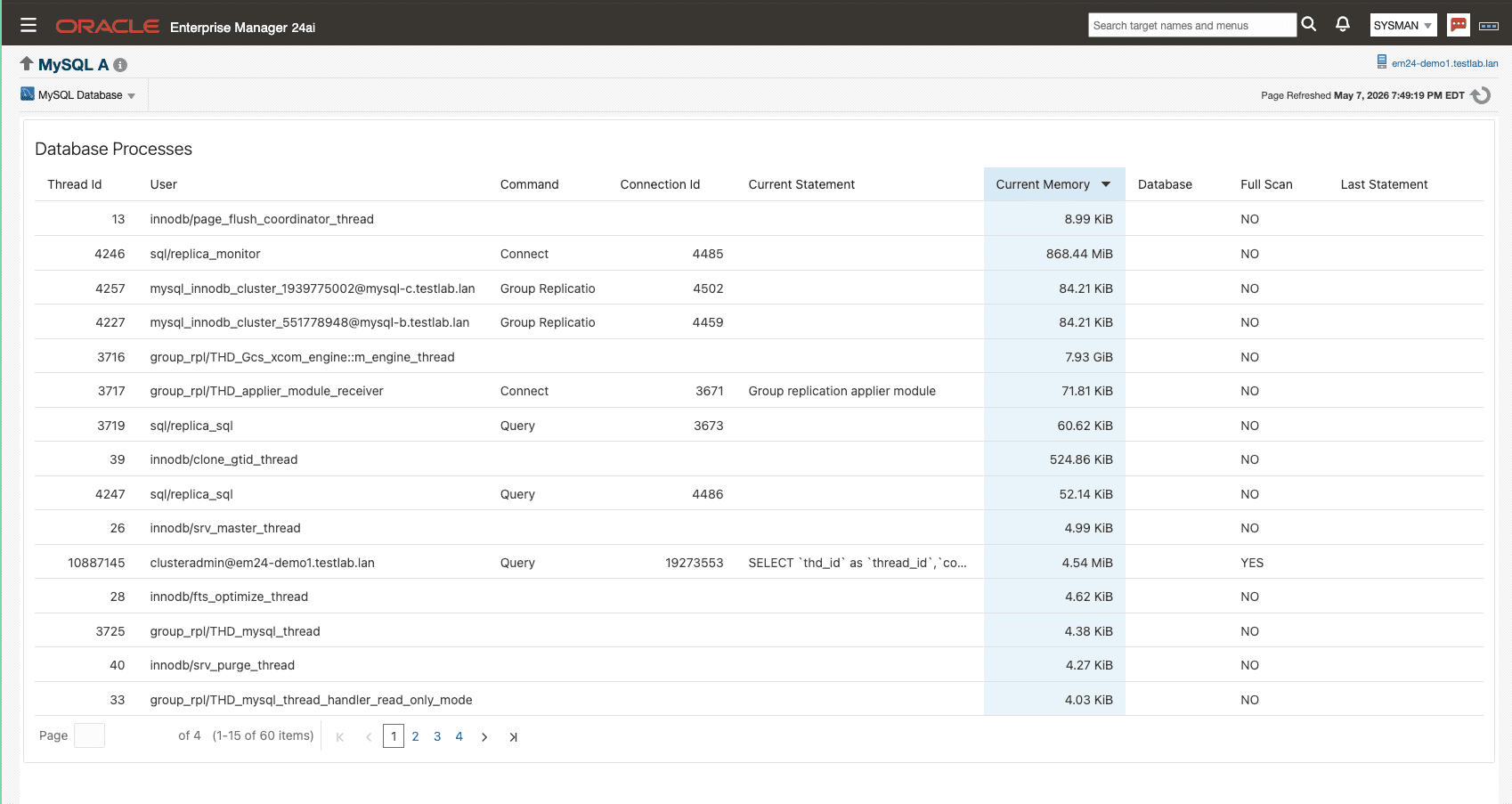Open the notifications bell
The width and height of the screenshot is (1512, 804).
(x=1343, y=25)
